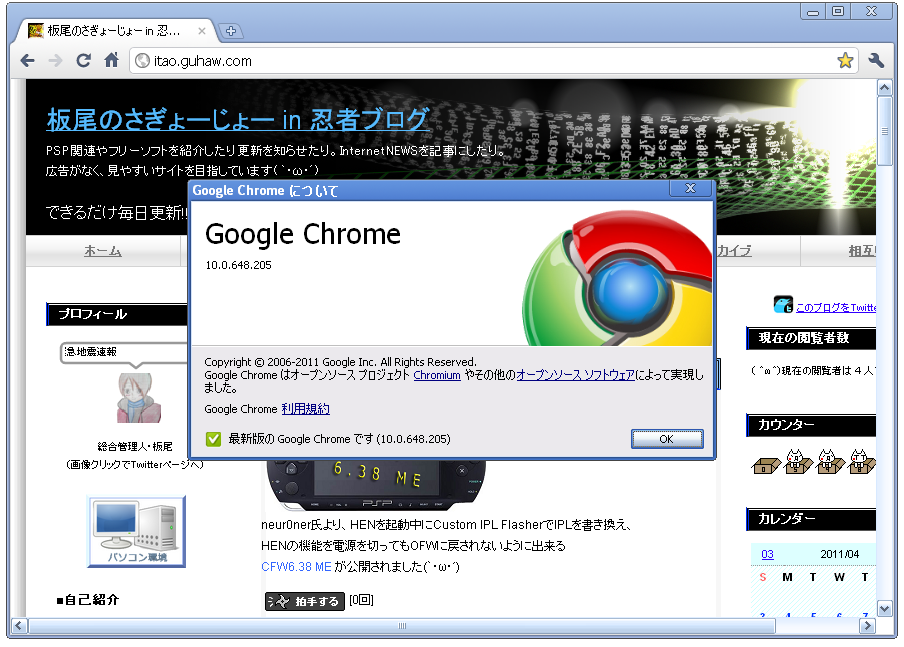Click the profile avatar image
Screen dimensions: 904x647
click(137, 397)
